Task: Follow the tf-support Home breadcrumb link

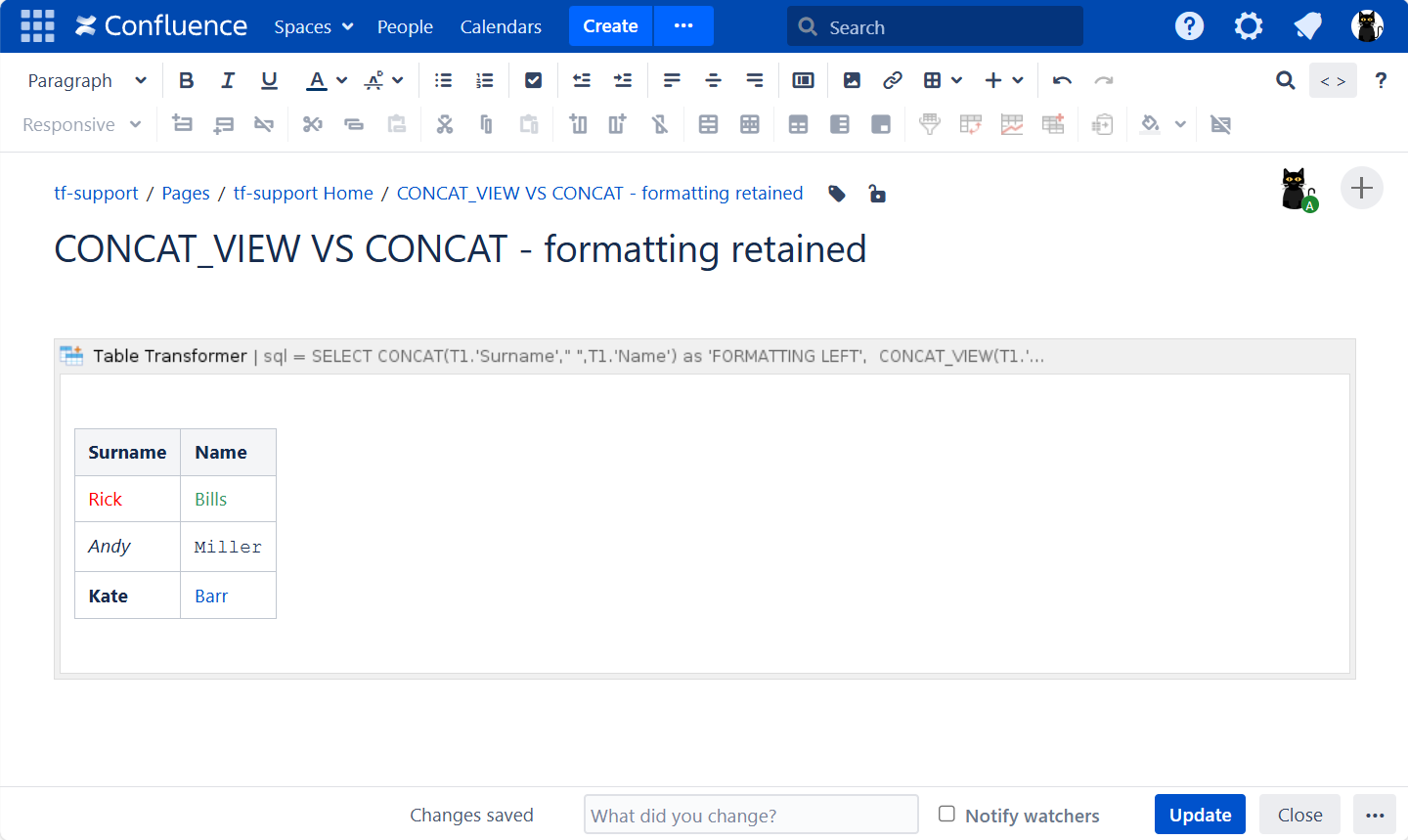Action: [303, 194]
